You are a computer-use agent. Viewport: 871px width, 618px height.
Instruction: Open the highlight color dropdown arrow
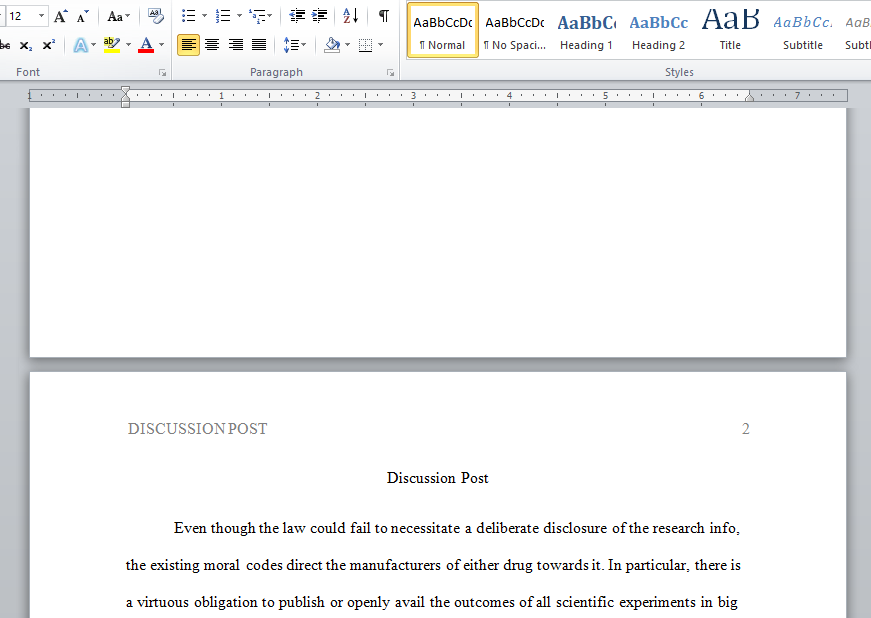point(128,45)
